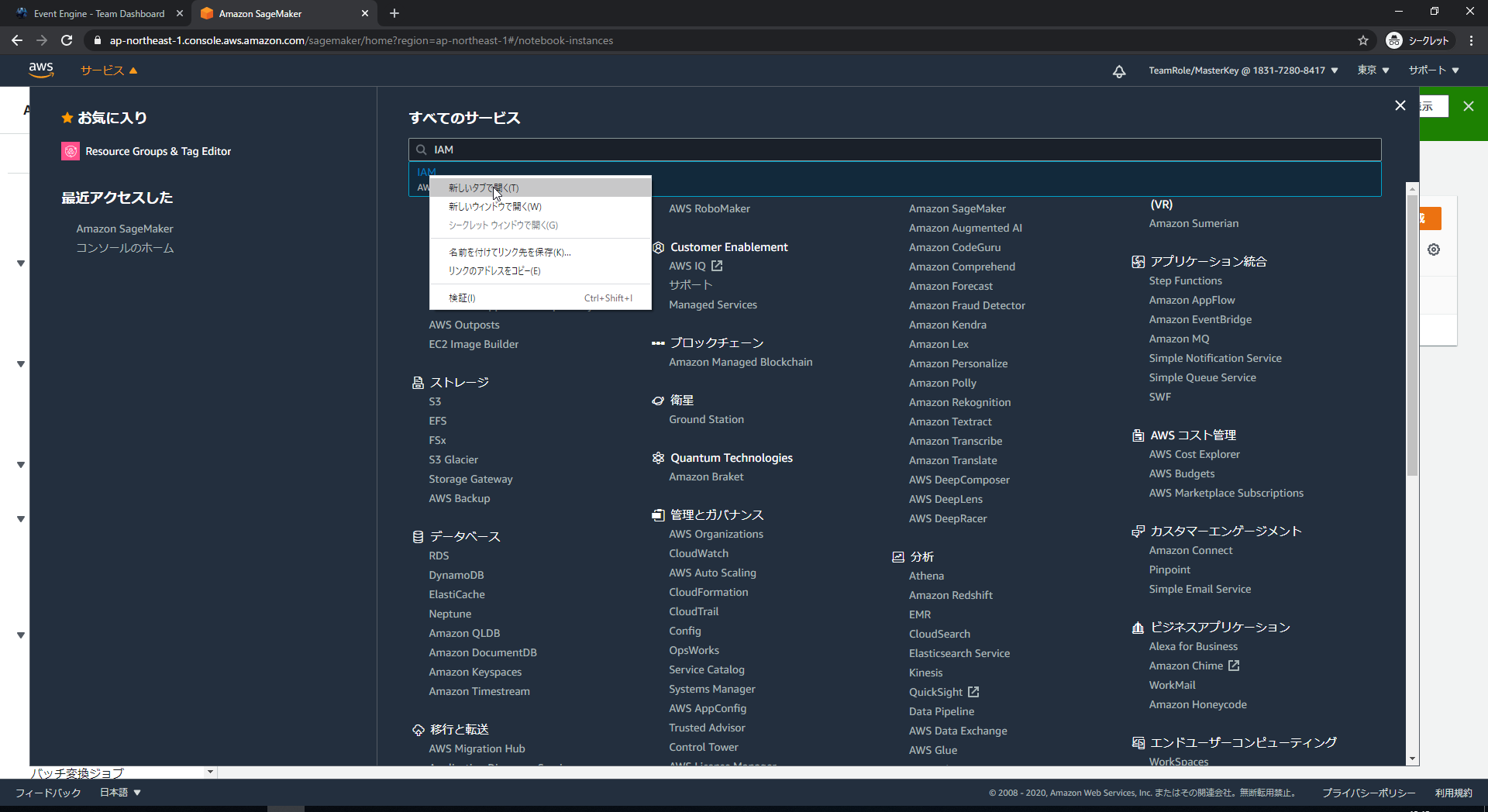Click the Quantum Technologies category icon

coord(658,458)
